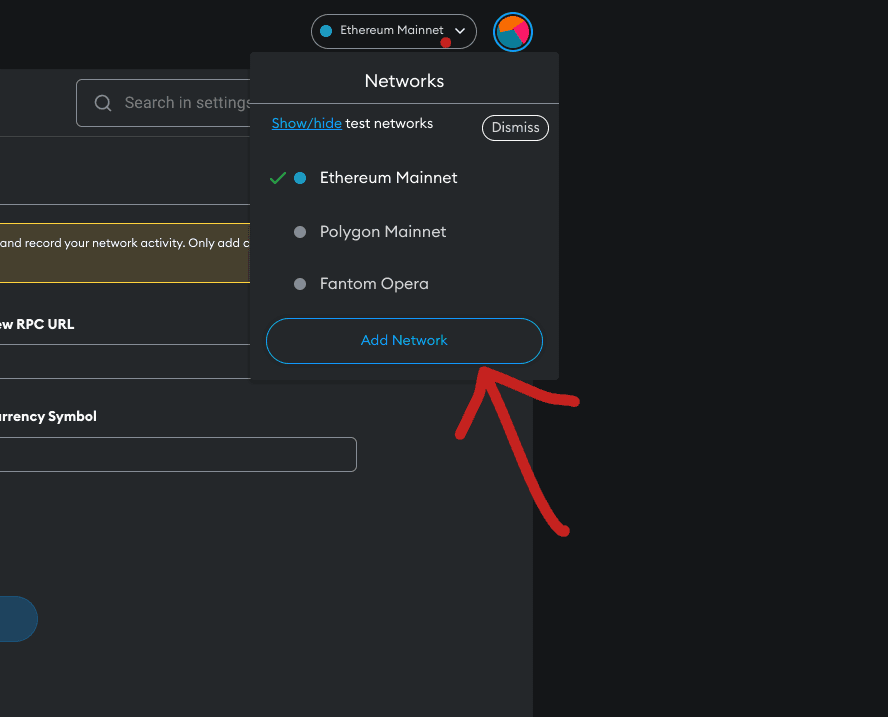This screenshot has height=717, width=888.
Task: Switch to Polygon Mainnet network
Action: (x=383, y=232)
